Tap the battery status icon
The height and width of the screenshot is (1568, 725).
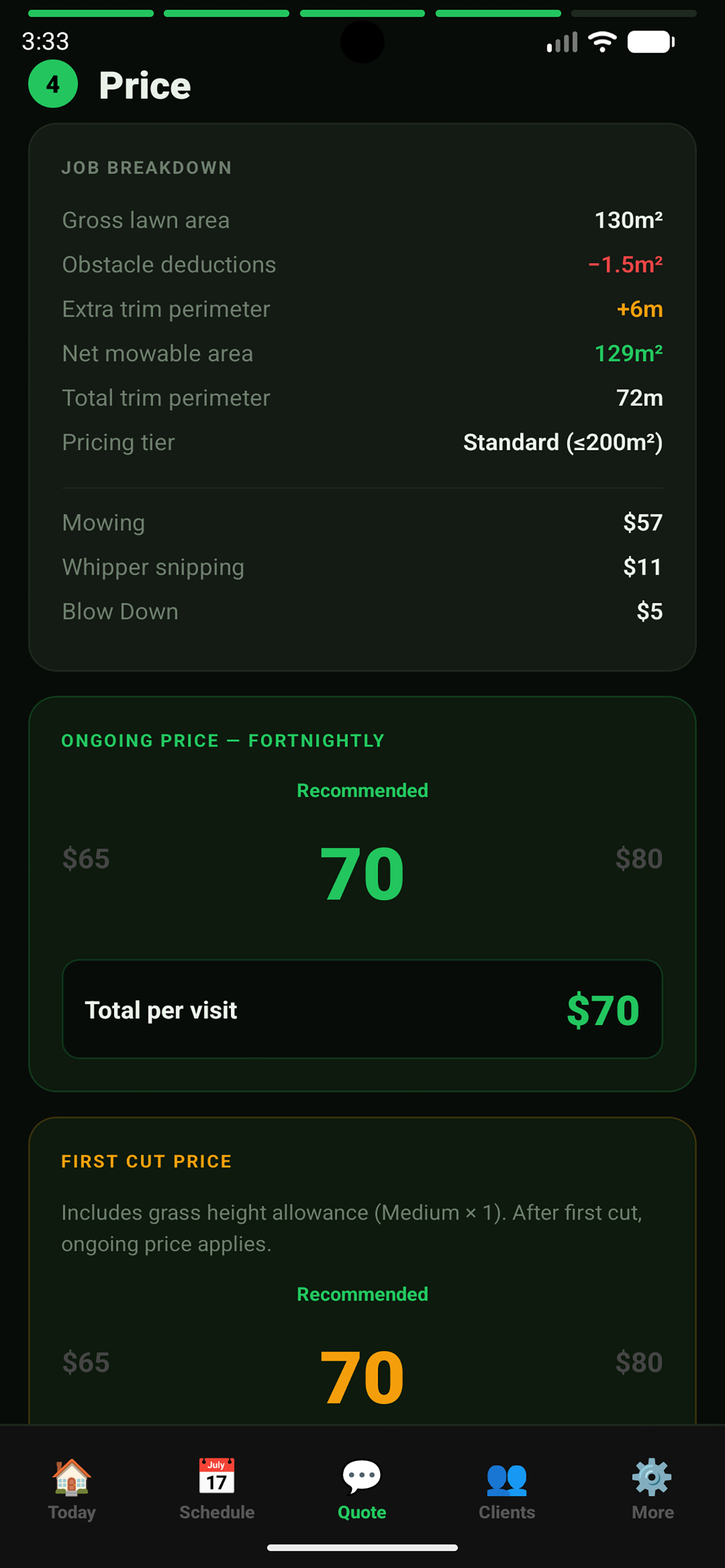tap(650, 42)
